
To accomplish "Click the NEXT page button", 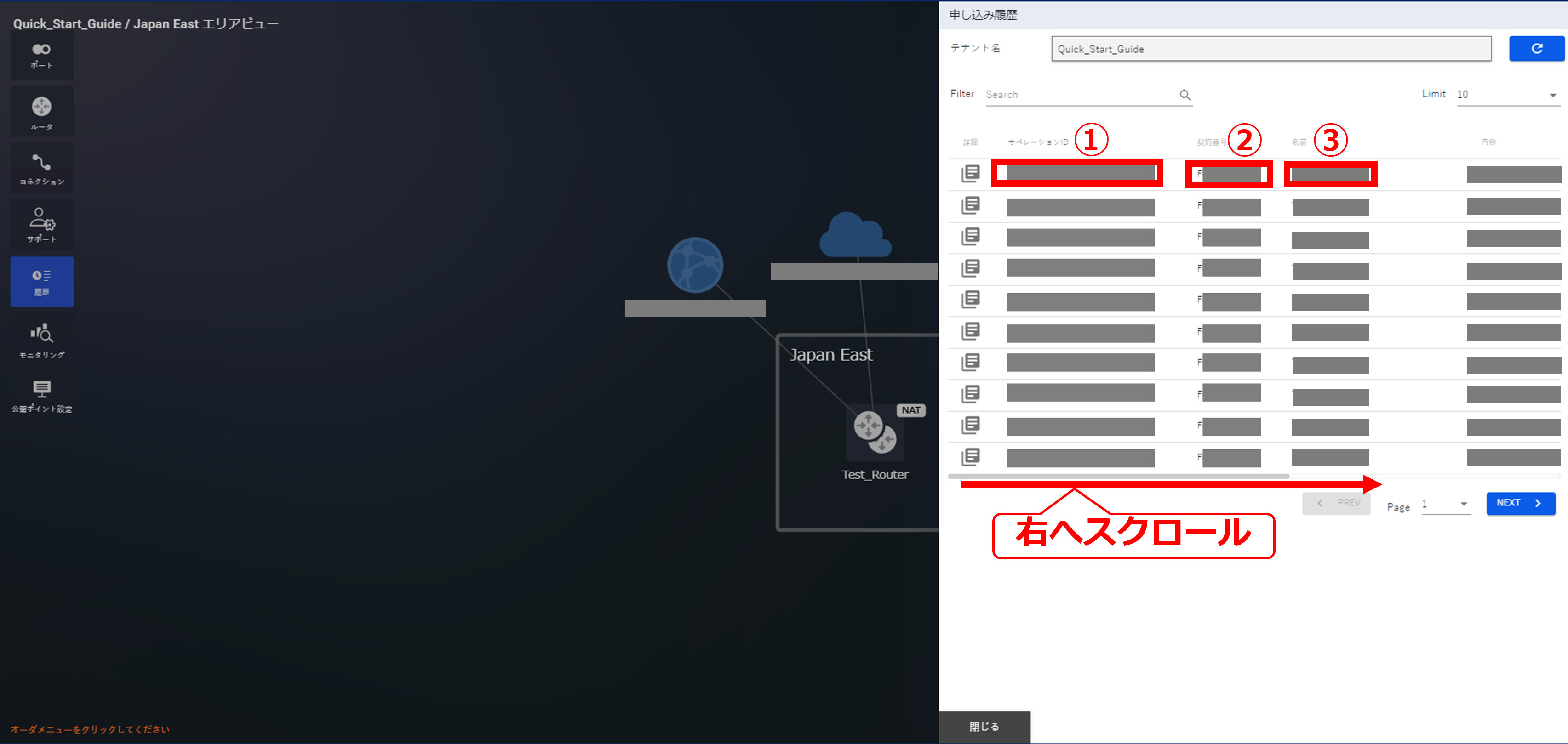I will 1520,503.
